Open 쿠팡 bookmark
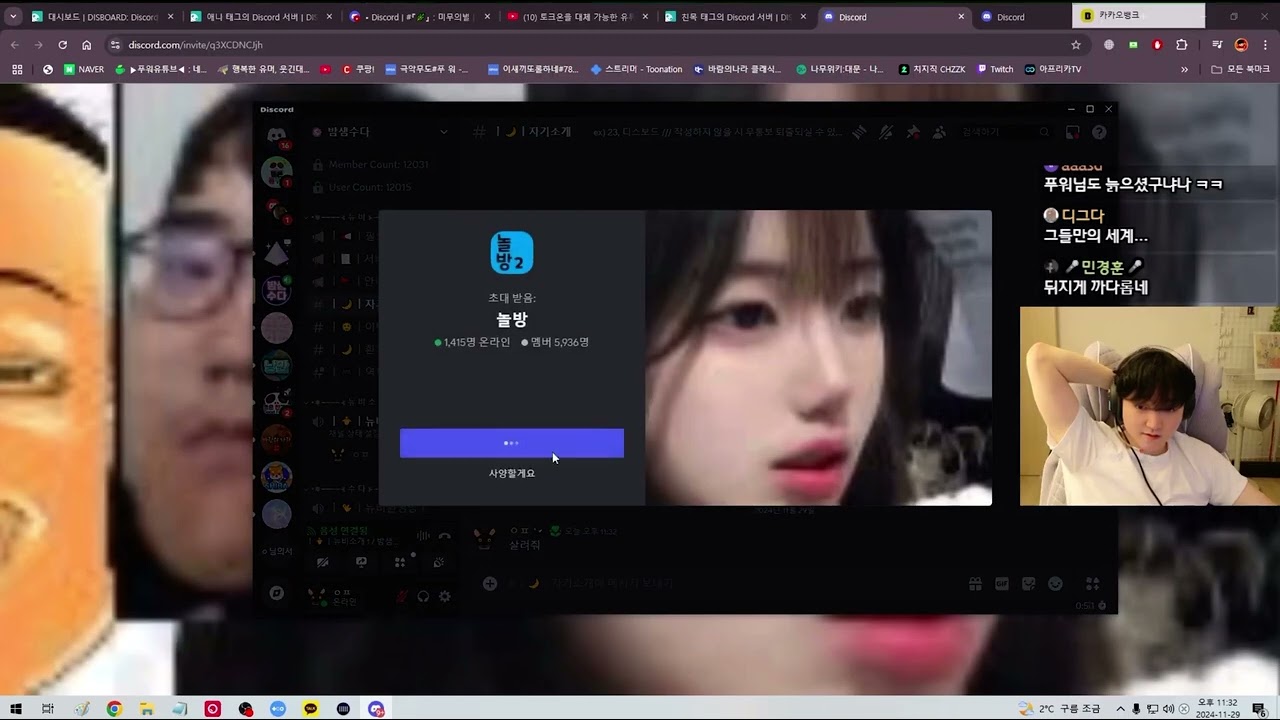Image resolution: width=1280 pixels, height=720 pixels. pyautogui.click(x=358, y=69)
